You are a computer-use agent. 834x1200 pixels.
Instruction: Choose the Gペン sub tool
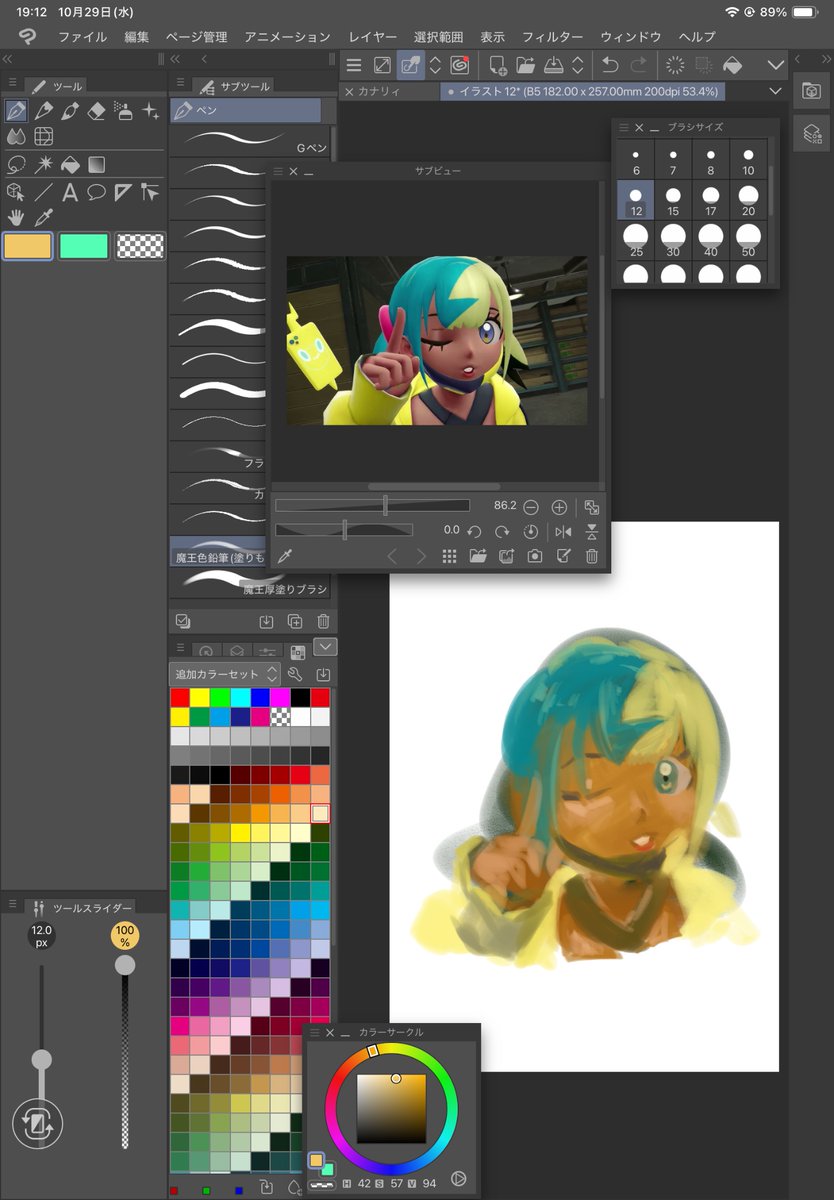pos(250,140)
